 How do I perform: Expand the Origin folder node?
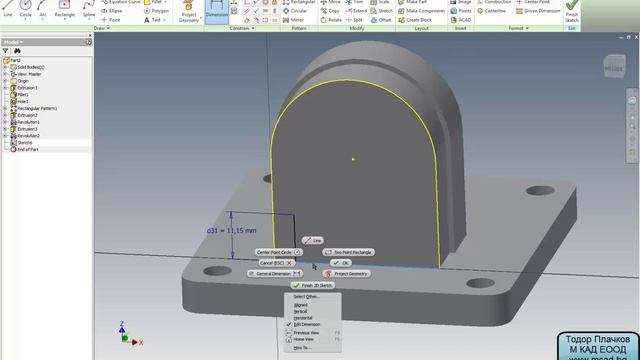click(5, 81)
